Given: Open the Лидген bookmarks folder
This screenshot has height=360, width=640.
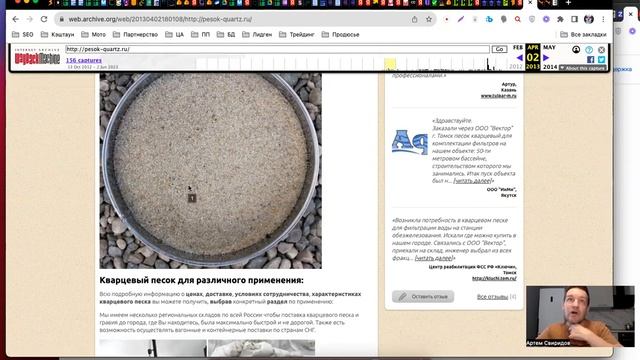Looking at the screenshot, I should click(x=257, y=35).
